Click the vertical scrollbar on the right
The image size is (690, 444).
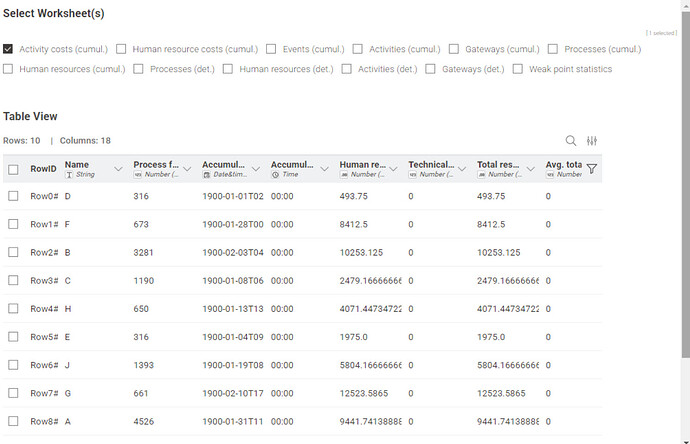685,200
